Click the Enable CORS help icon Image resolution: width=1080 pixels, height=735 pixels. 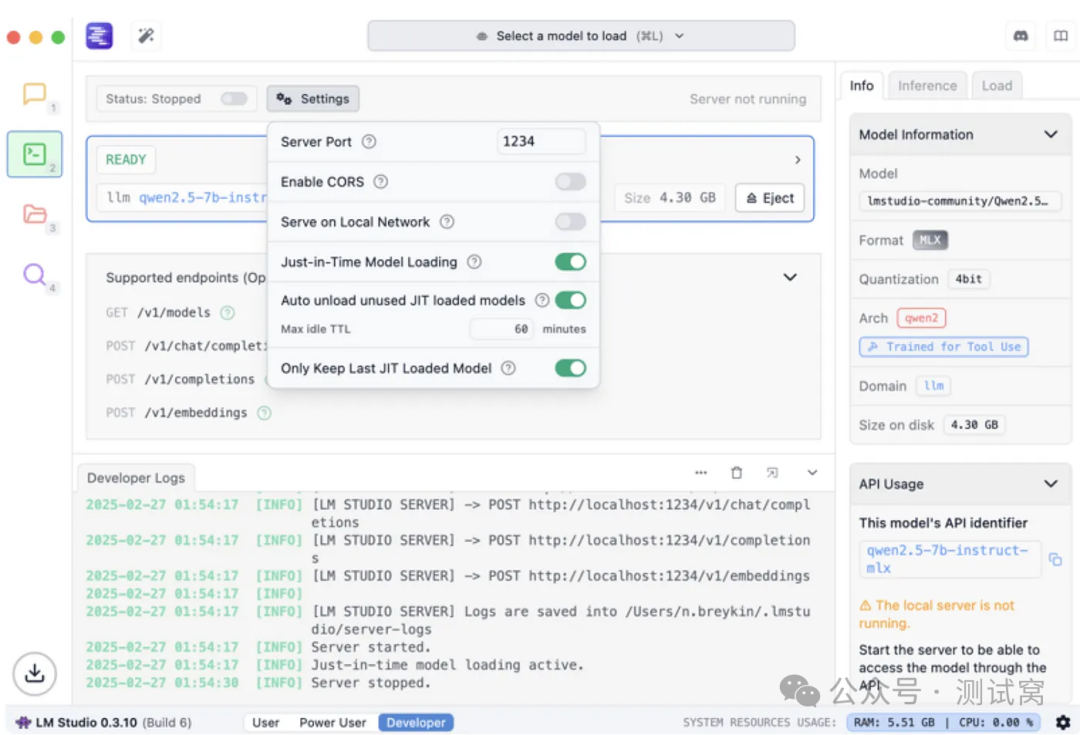(x=381, y=182)
